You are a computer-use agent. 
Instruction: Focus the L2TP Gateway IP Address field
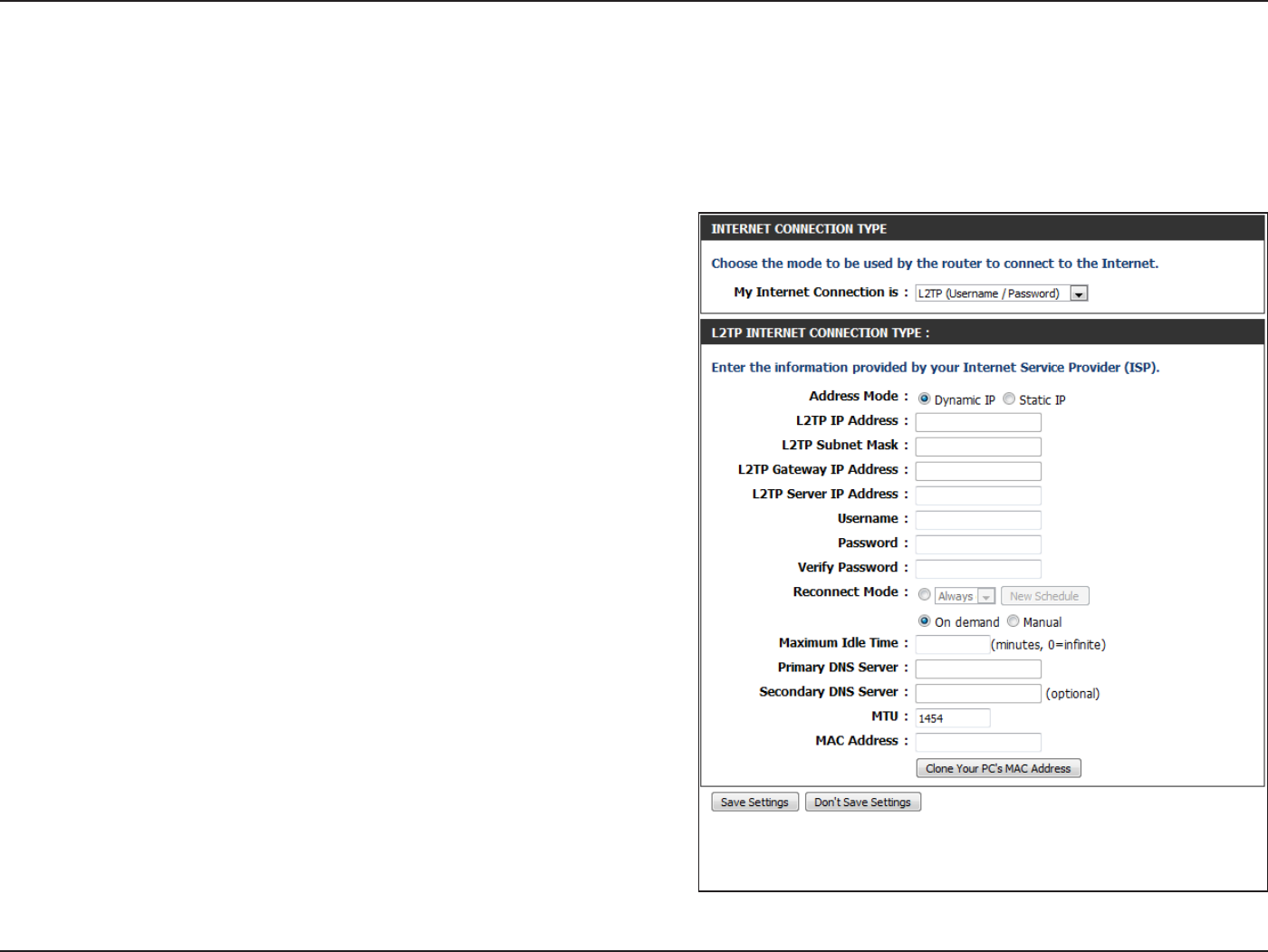(x=978, y=471)
